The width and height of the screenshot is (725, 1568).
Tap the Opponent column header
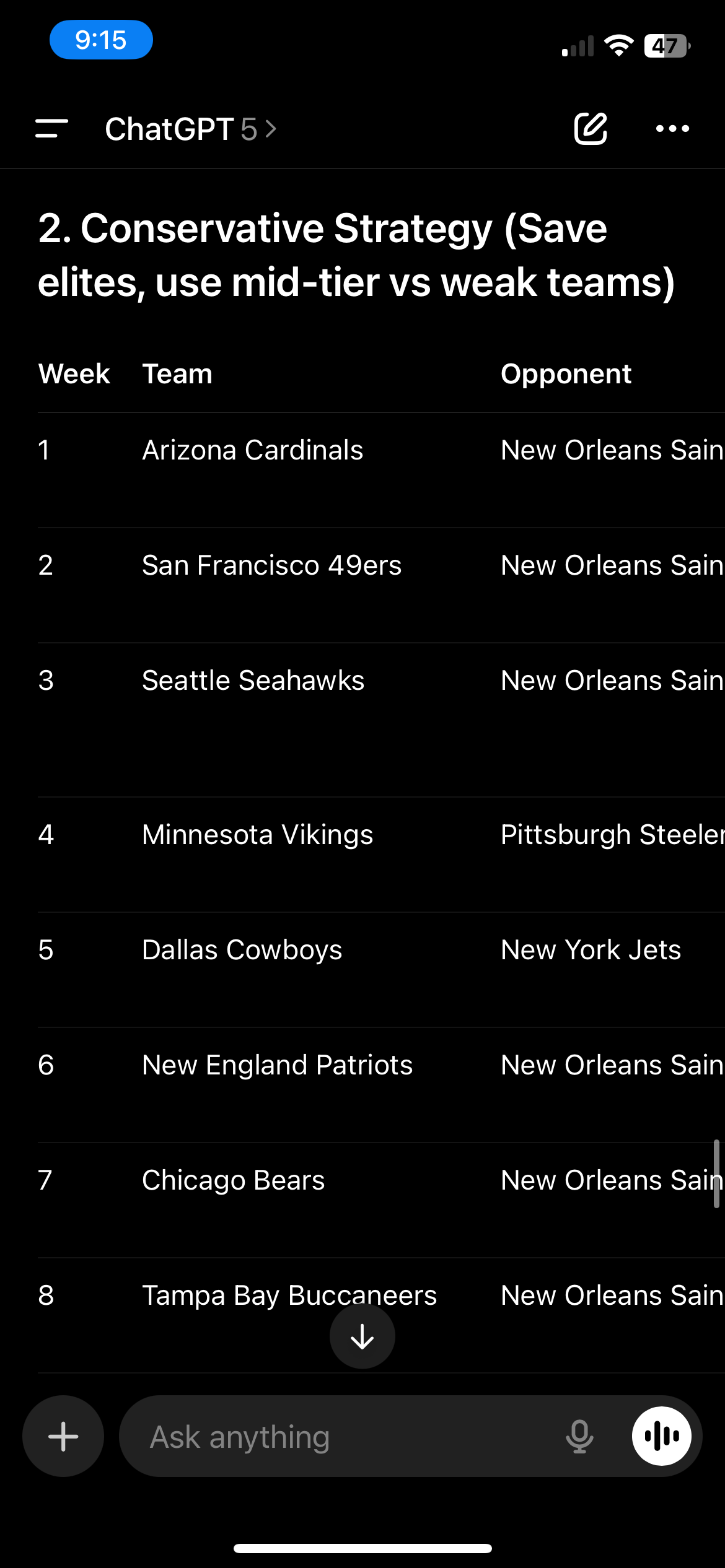[566, 374]
